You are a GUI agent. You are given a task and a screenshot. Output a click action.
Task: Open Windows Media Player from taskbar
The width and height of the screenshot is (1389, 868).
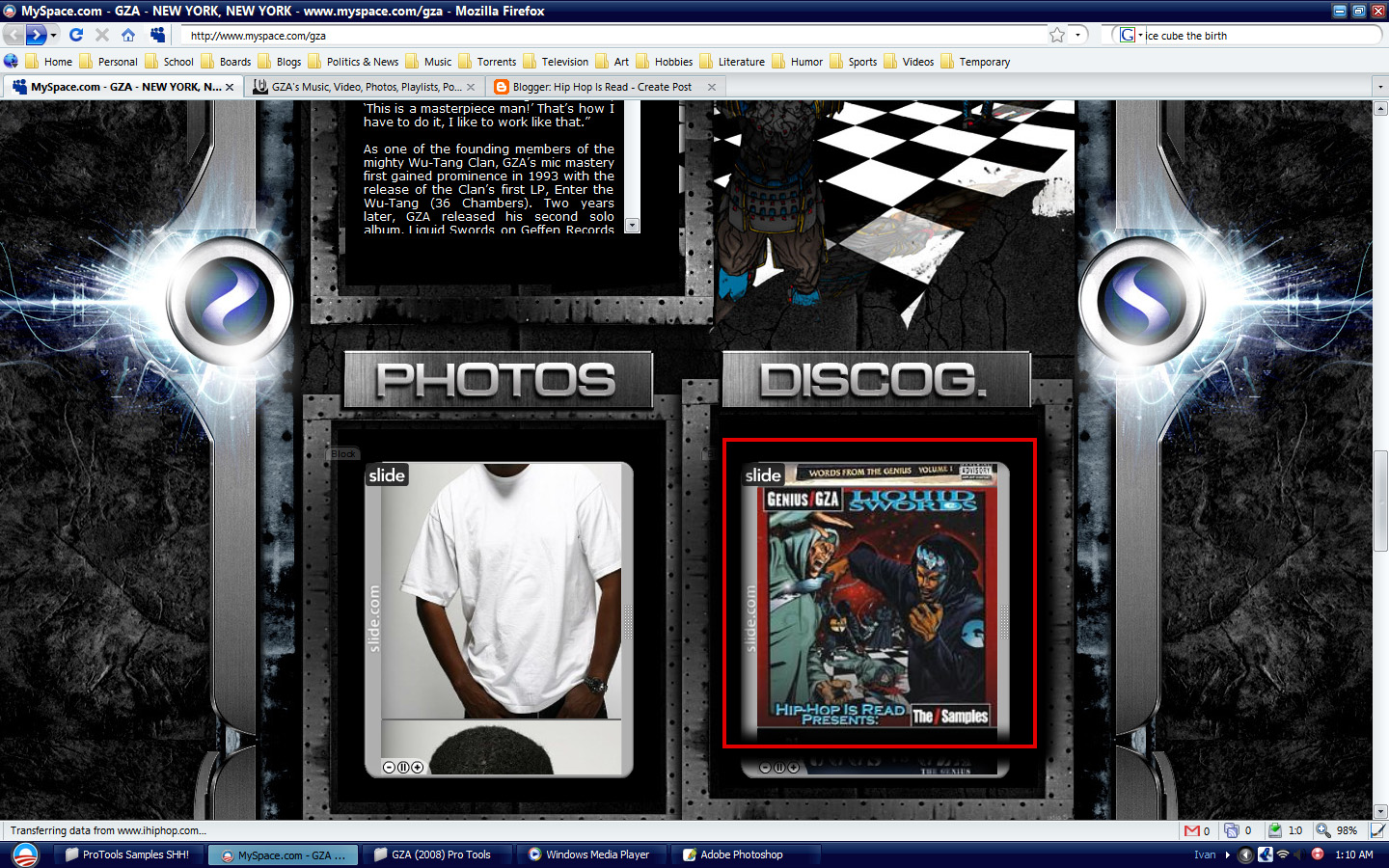(591, 854)
